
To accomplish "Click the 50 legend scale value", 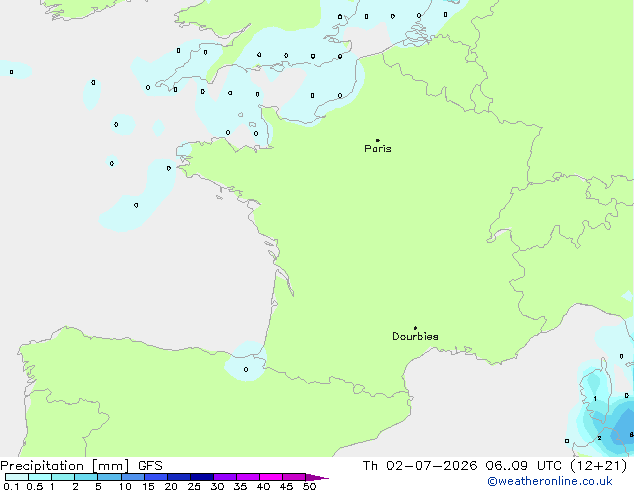I will coord(310,486).
